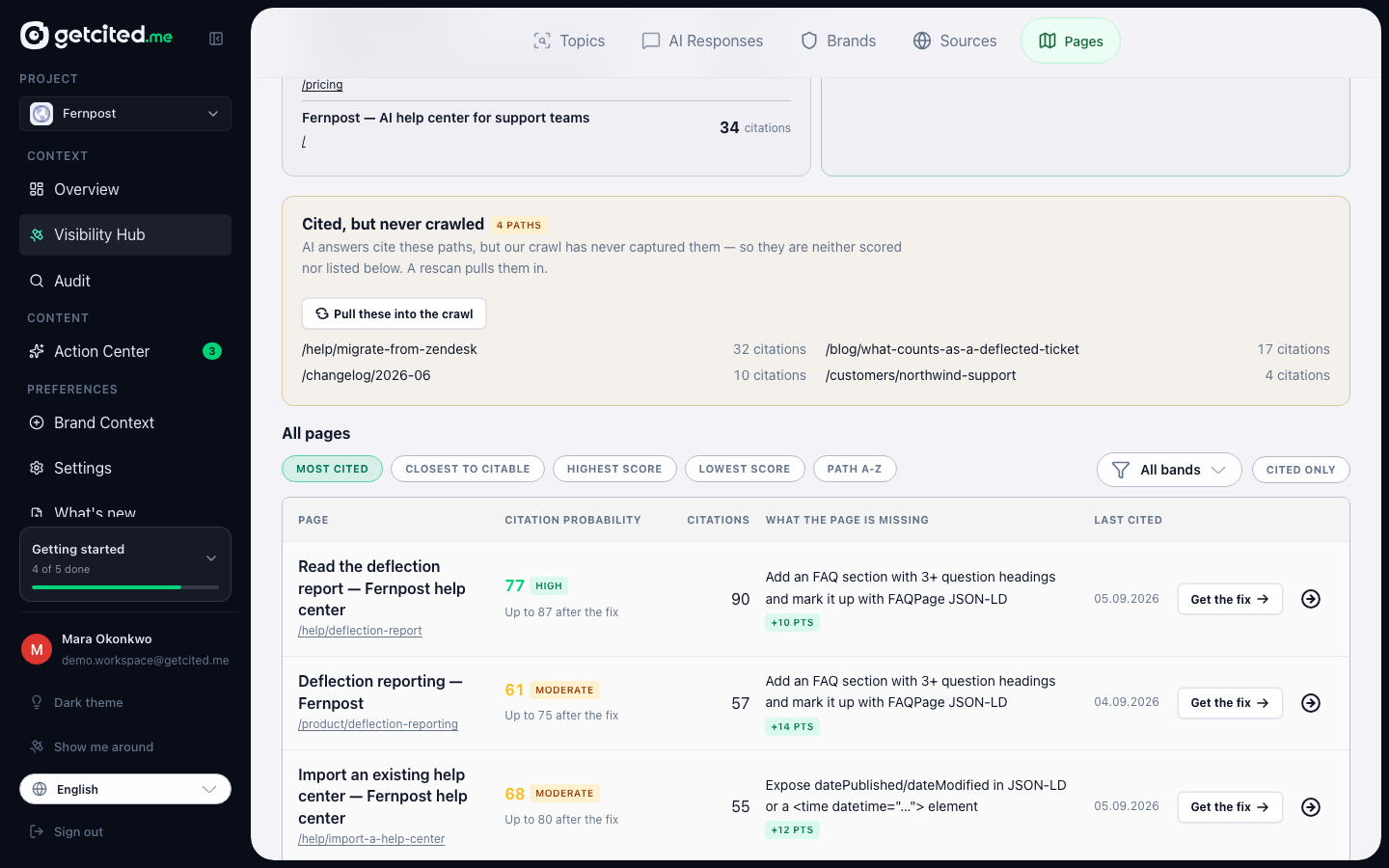This screenshot has width=1389, height=868.
Task: Open the What's new entry
Action: [125, 511]
